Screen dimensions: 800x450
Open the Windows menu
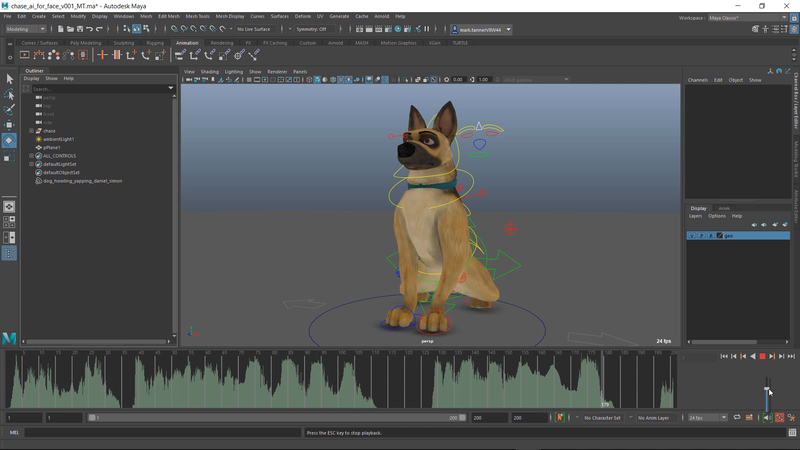point(123,16)
